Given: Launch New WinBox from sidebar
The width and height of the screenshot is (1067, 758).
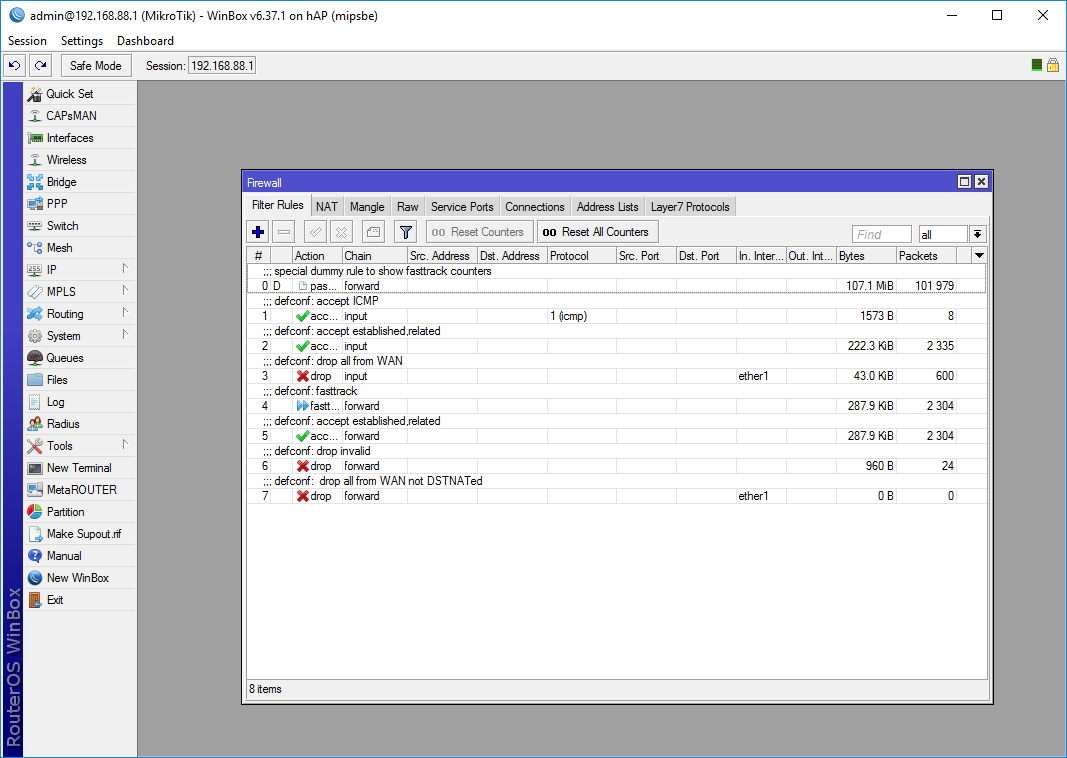Looking at the screenshot, I should click(80, 578).
